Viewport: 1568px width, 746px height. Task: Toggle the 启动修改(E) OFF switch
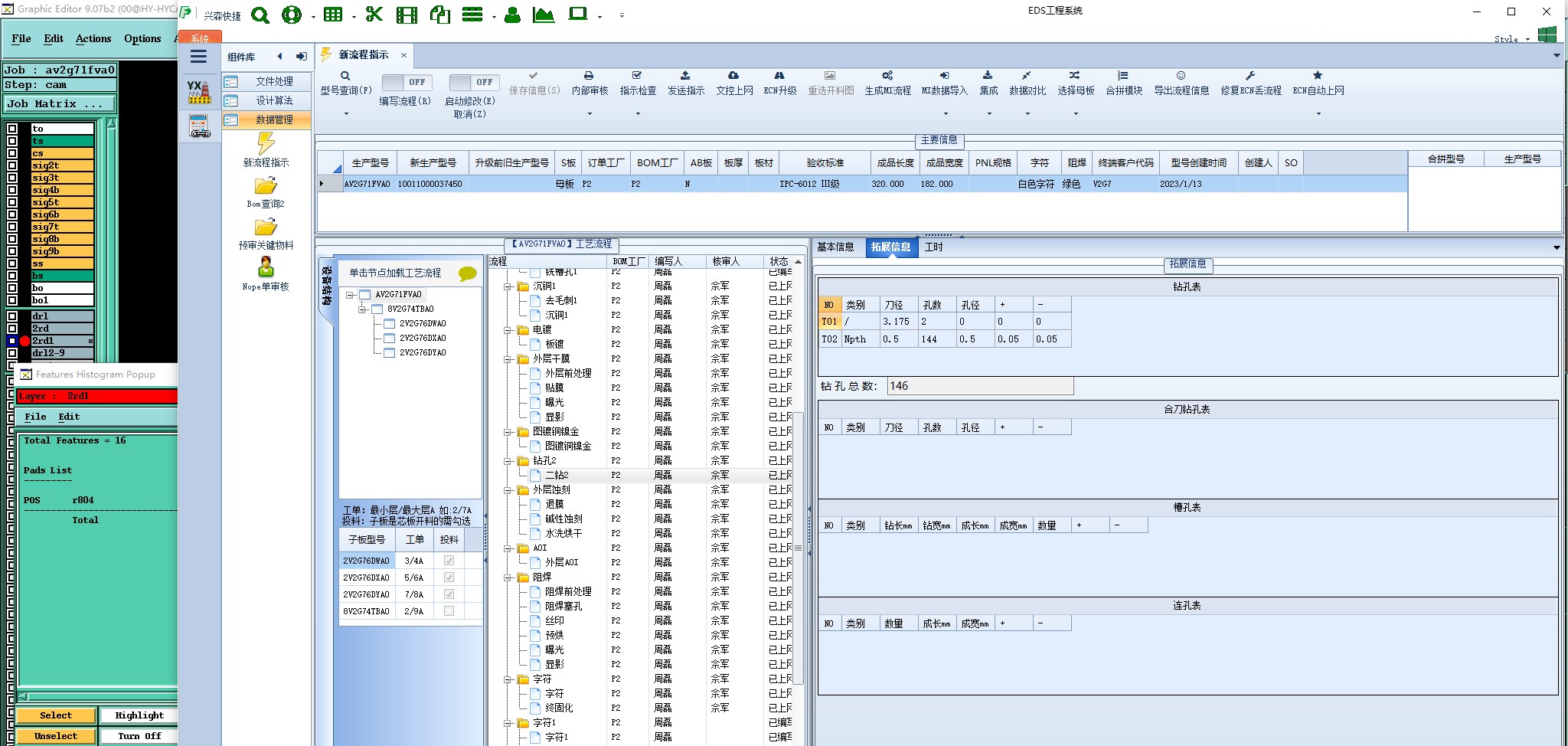tap(474, 82)
